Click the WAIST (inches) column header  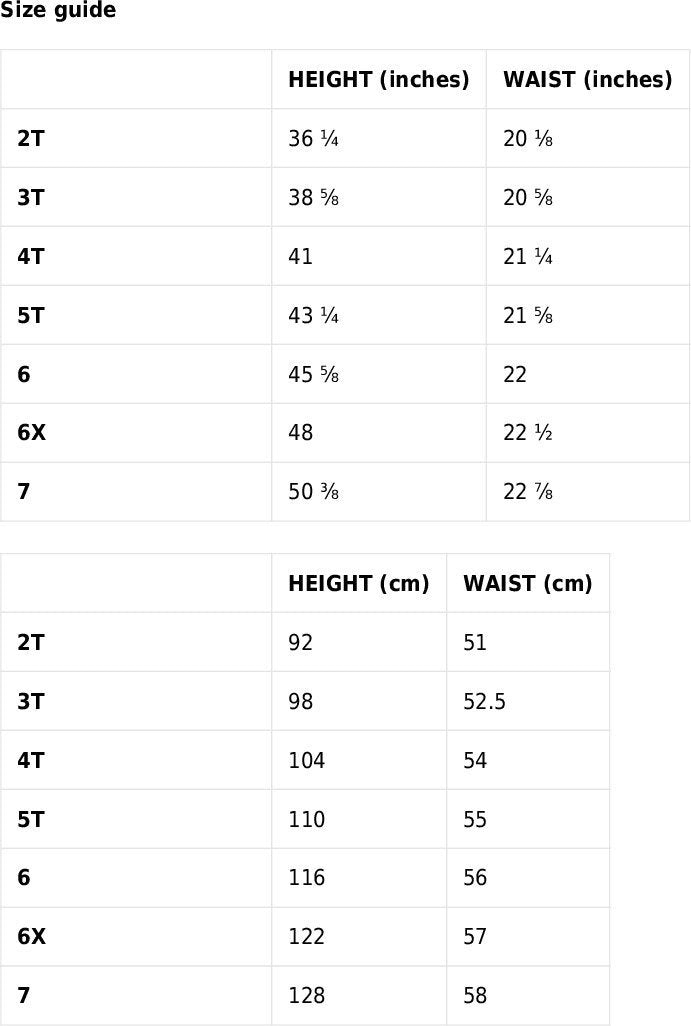coord(587,80)
